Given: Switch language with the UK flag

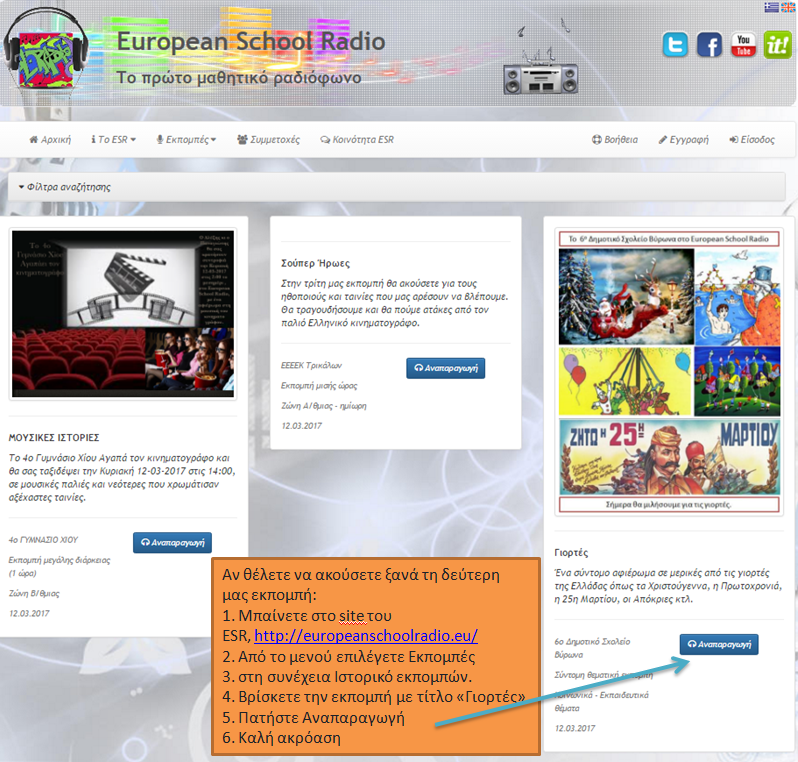Looking at the screenshot, I should [788, 6].
